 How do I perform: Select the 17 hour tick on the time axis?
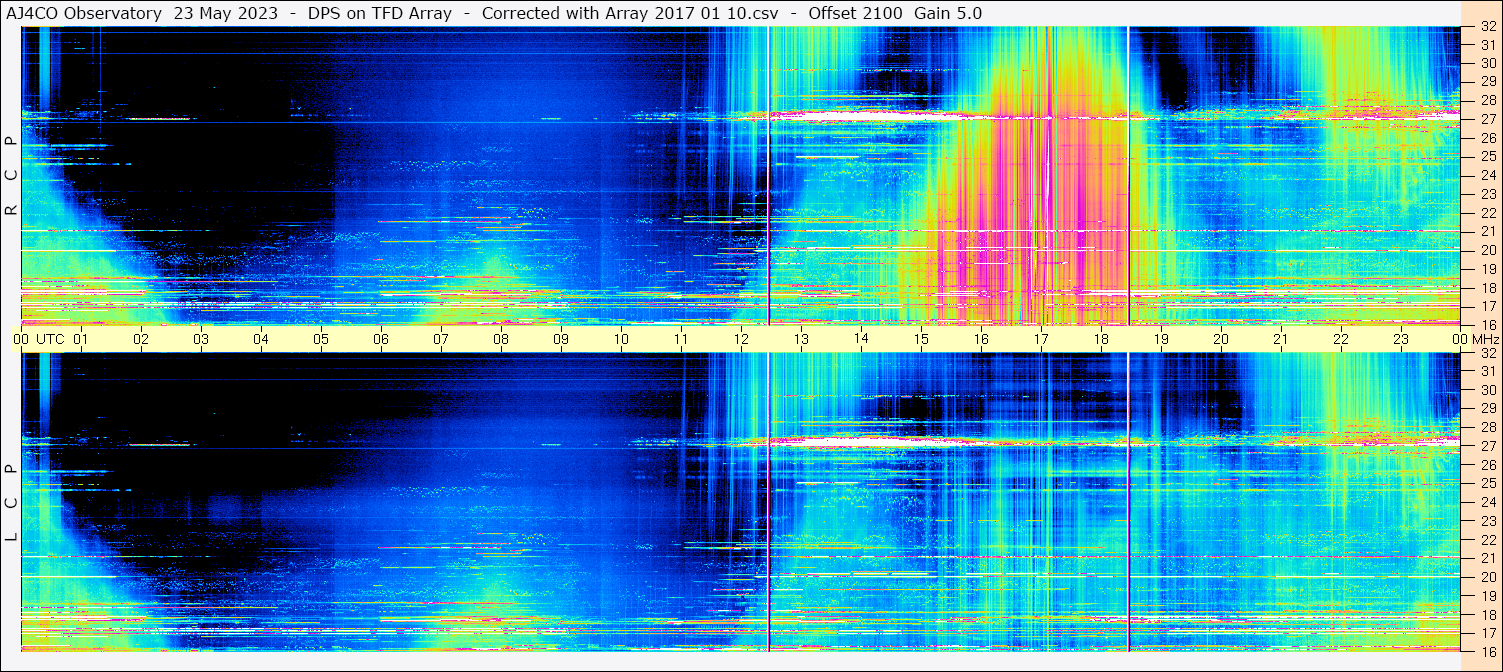[x=1041, y=339]
